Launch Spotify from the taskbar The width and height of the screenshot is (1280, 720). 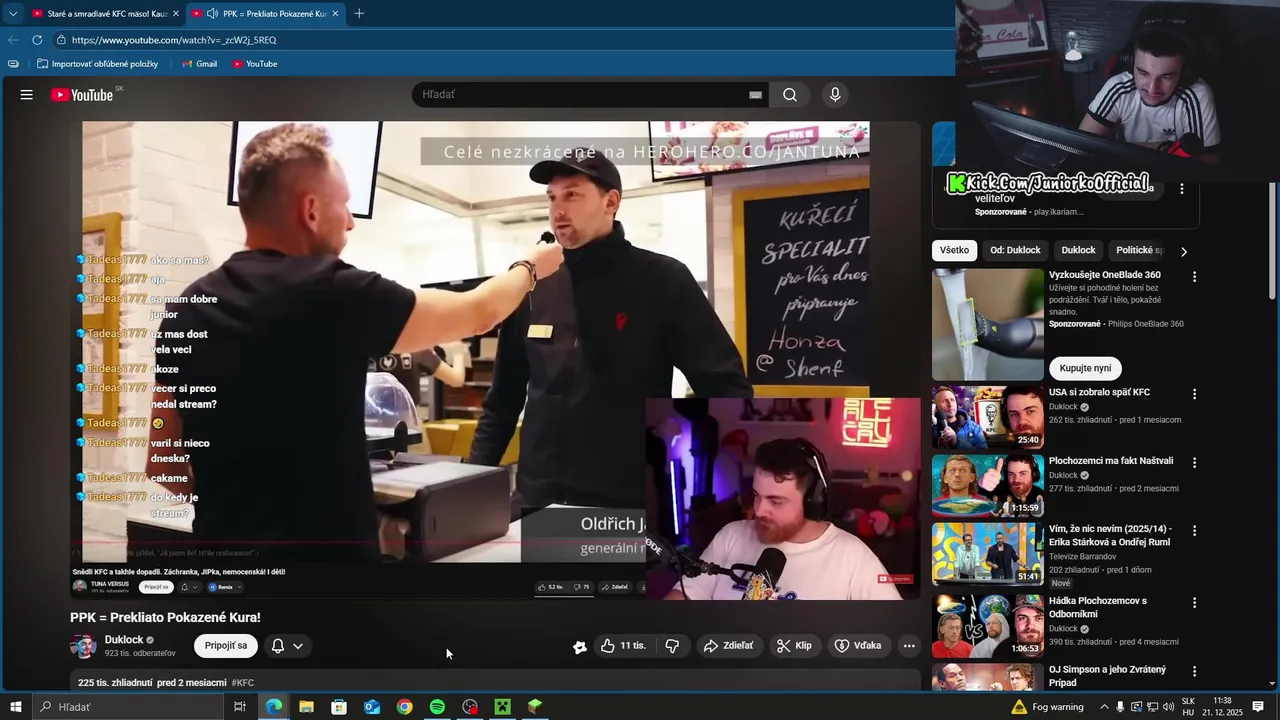pos(437,707)
